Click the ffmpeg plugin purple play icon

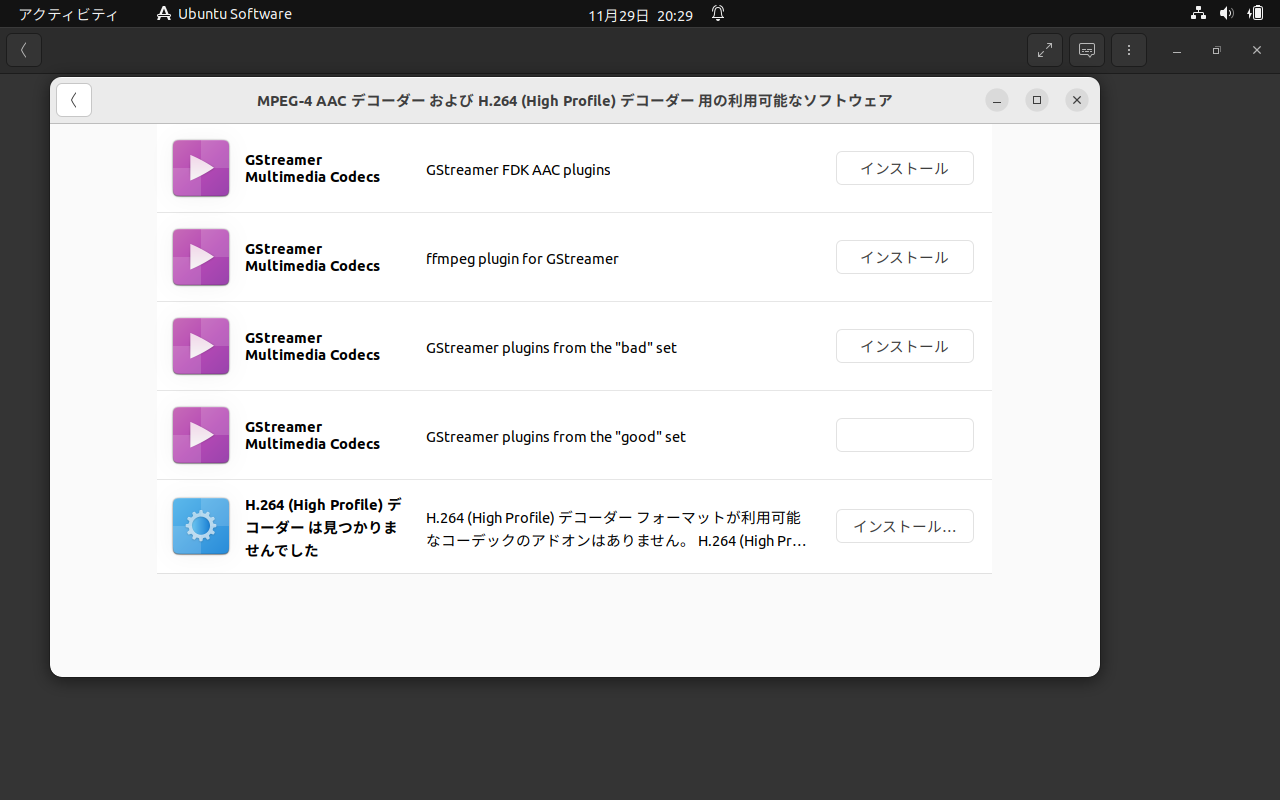click(x=201, y=257)
